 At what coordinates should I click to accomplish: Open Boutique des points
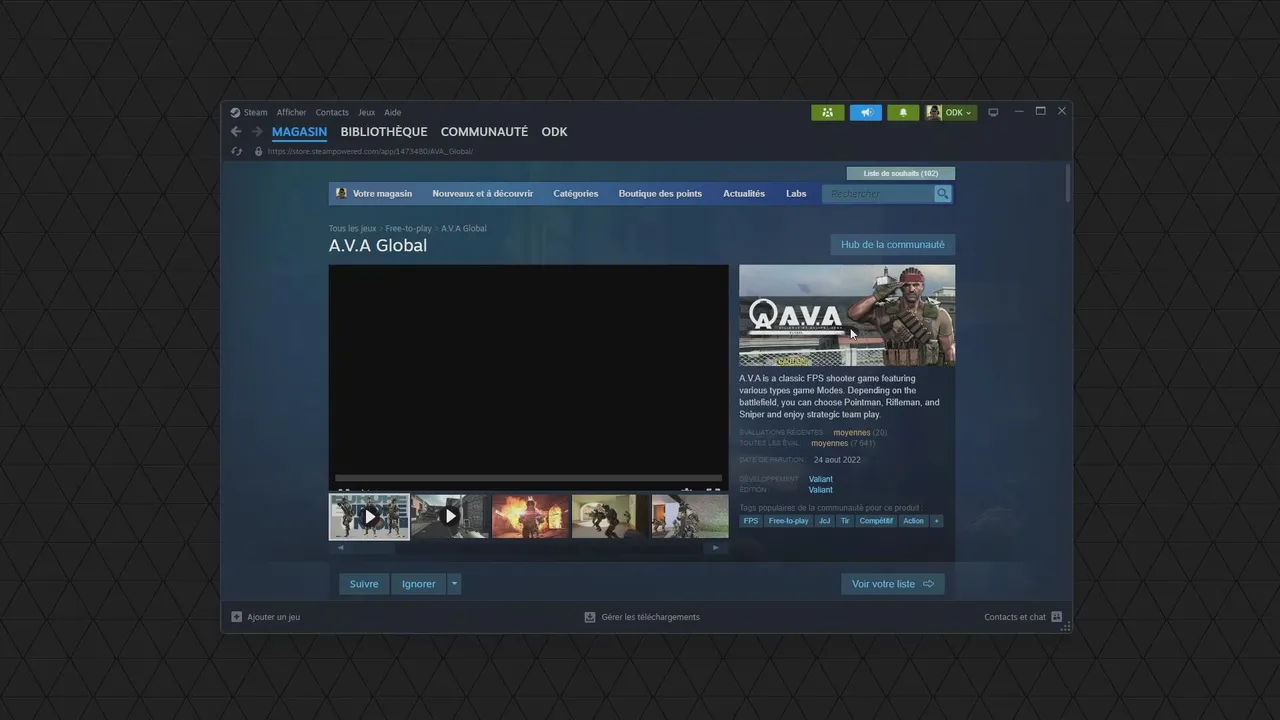(660, 194)
